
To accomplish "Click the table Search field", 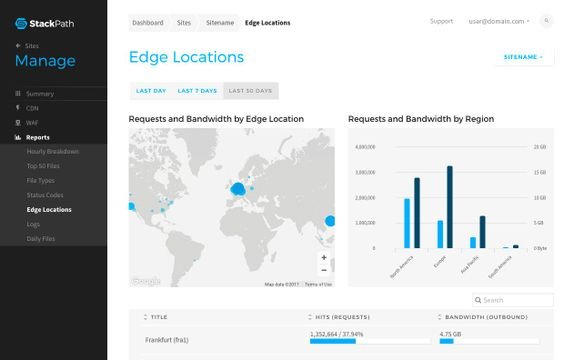I will 512,300.
